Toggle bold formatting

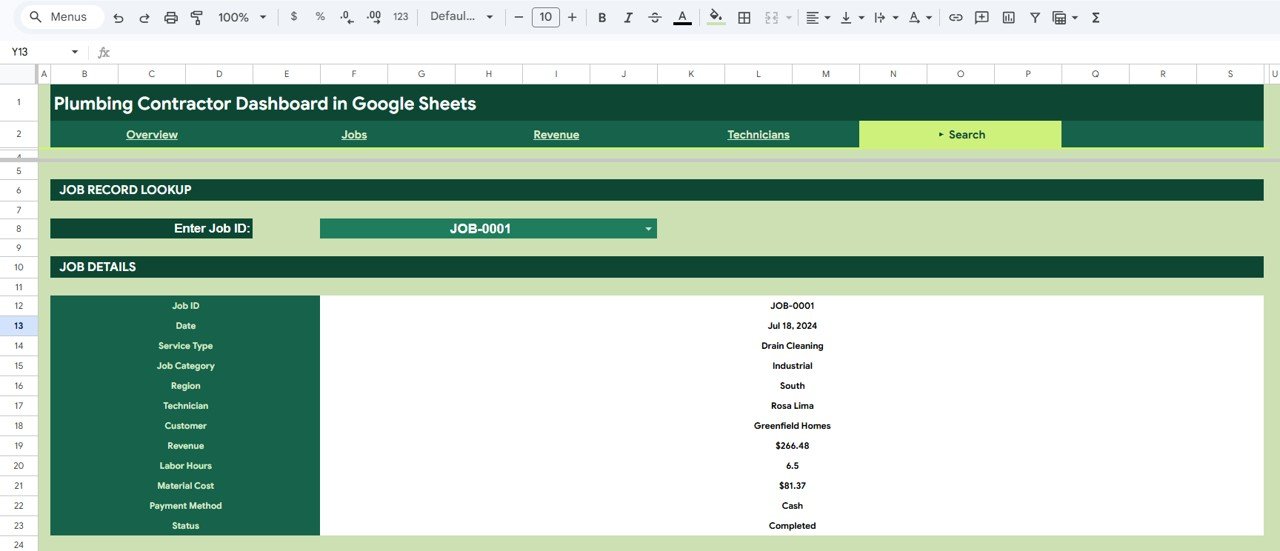click(602, 17)
